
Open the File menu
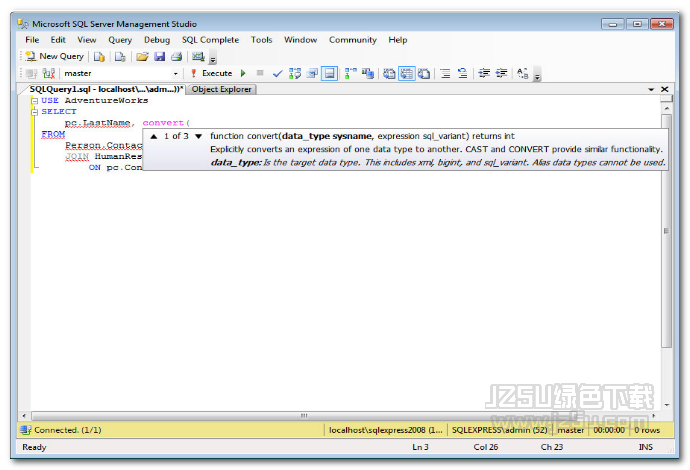coord(32,40)
